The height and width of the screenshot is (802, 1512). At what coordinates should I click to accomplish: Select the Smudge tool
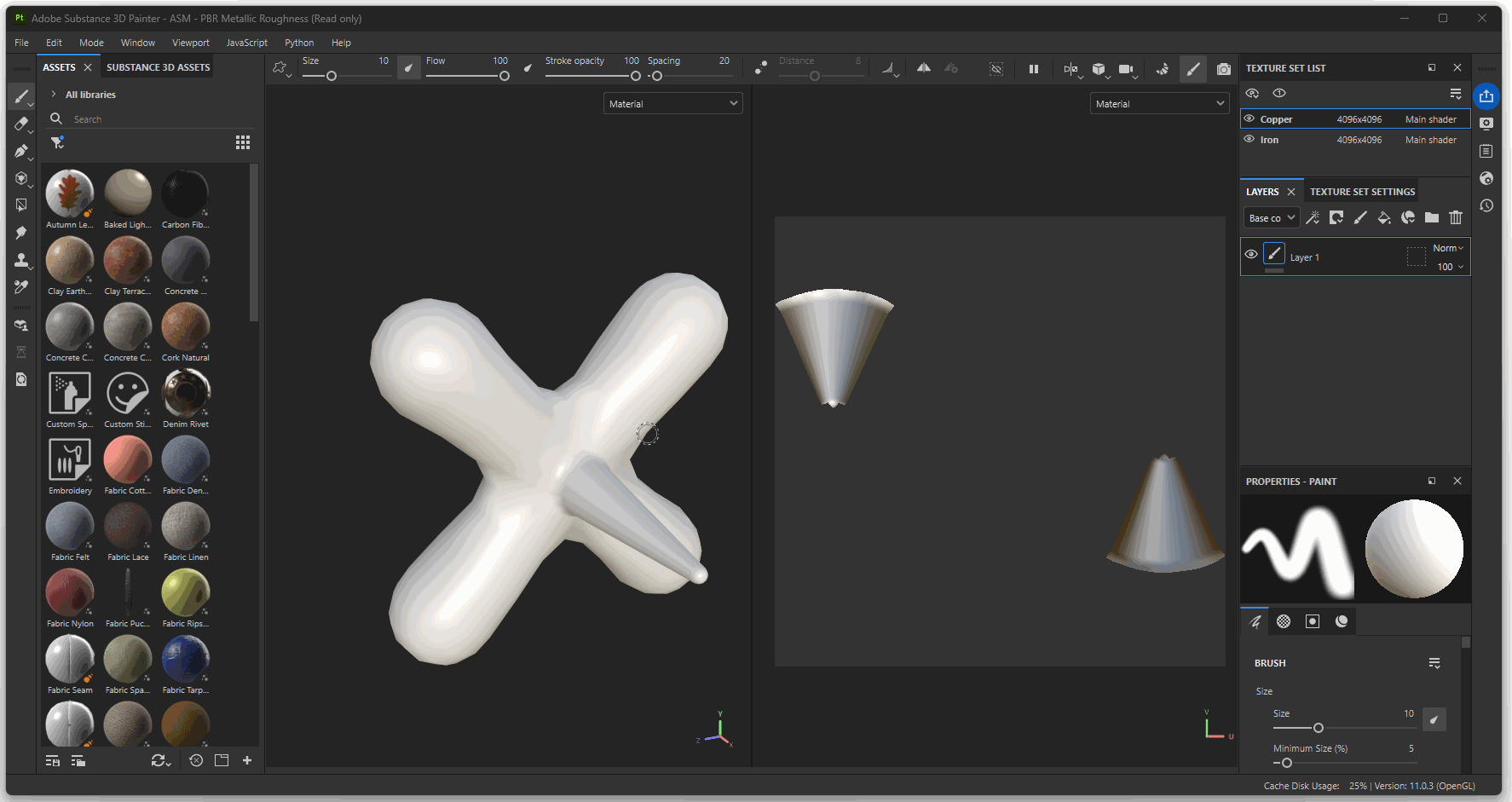tap(21, 233)
